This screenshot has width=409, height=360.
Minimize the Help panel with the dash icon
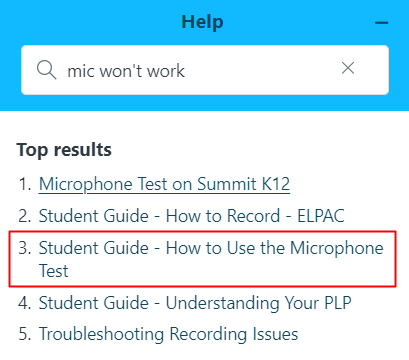click(382, 23)
